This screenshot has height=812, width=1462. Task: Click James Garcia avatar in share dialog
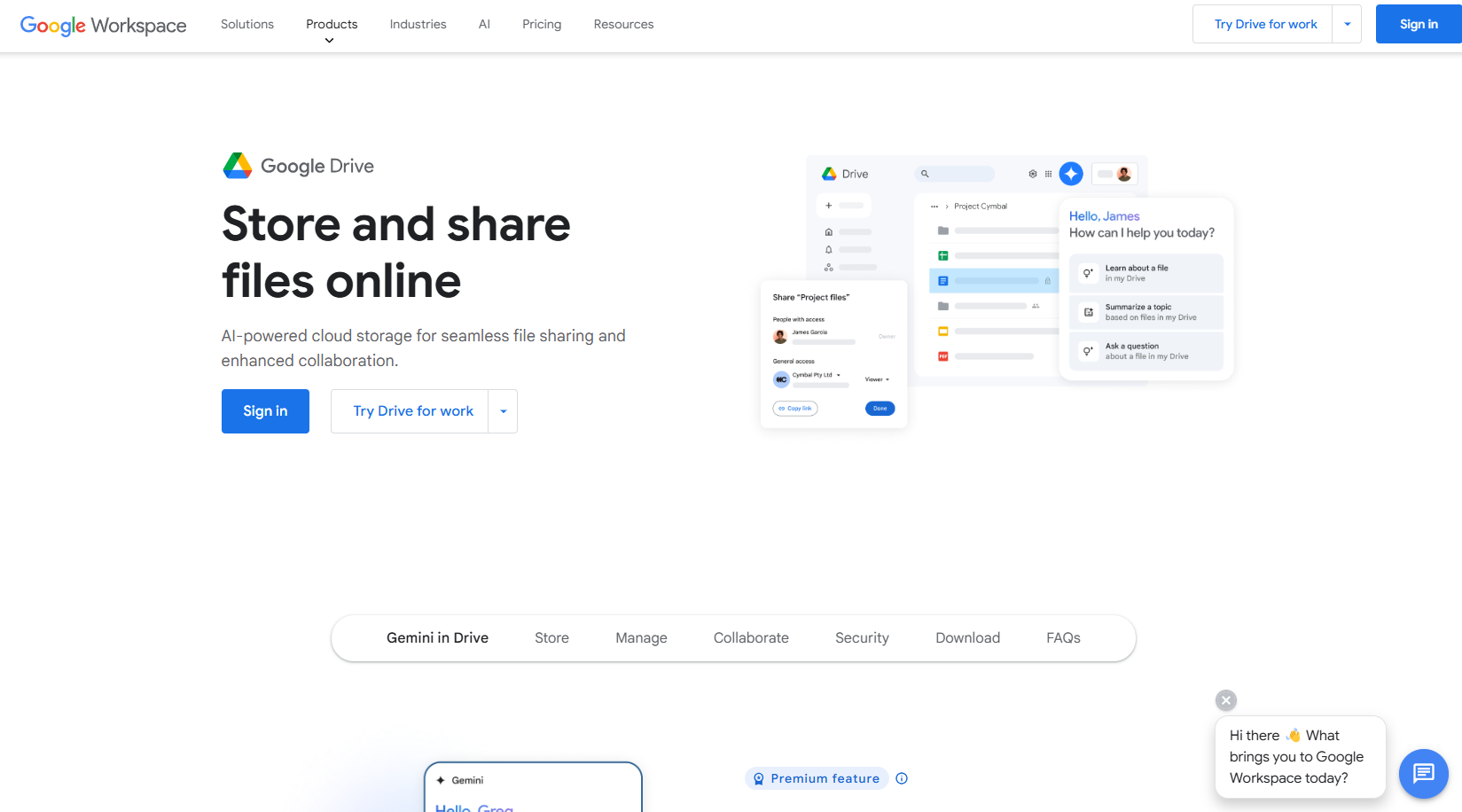pyautogui.click(x=780, y=337)
